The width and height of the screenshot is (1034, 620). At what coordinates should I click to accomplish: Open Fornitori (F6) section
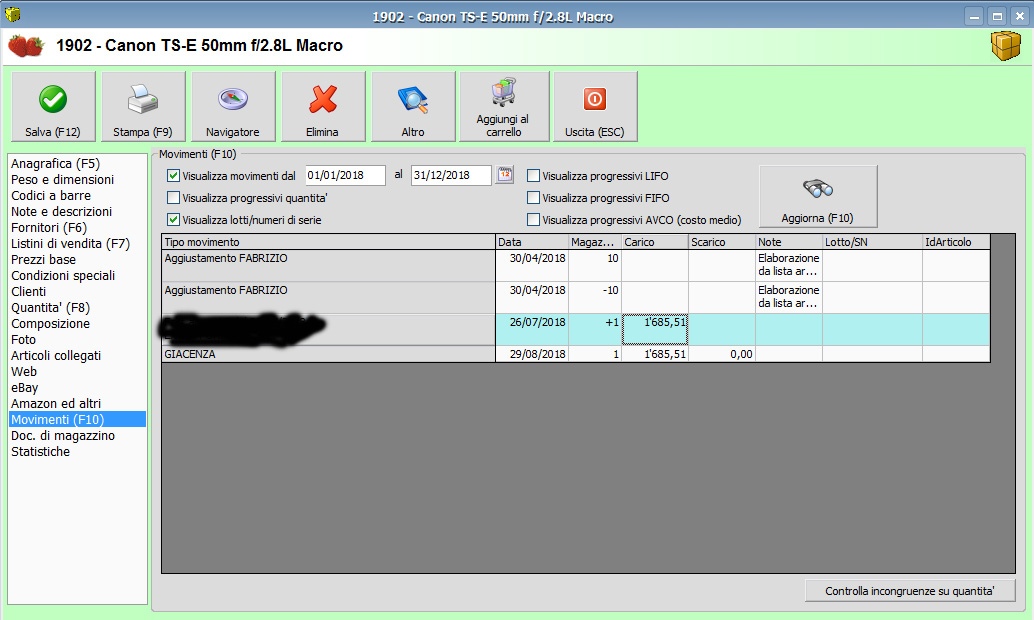click(77, 228)
